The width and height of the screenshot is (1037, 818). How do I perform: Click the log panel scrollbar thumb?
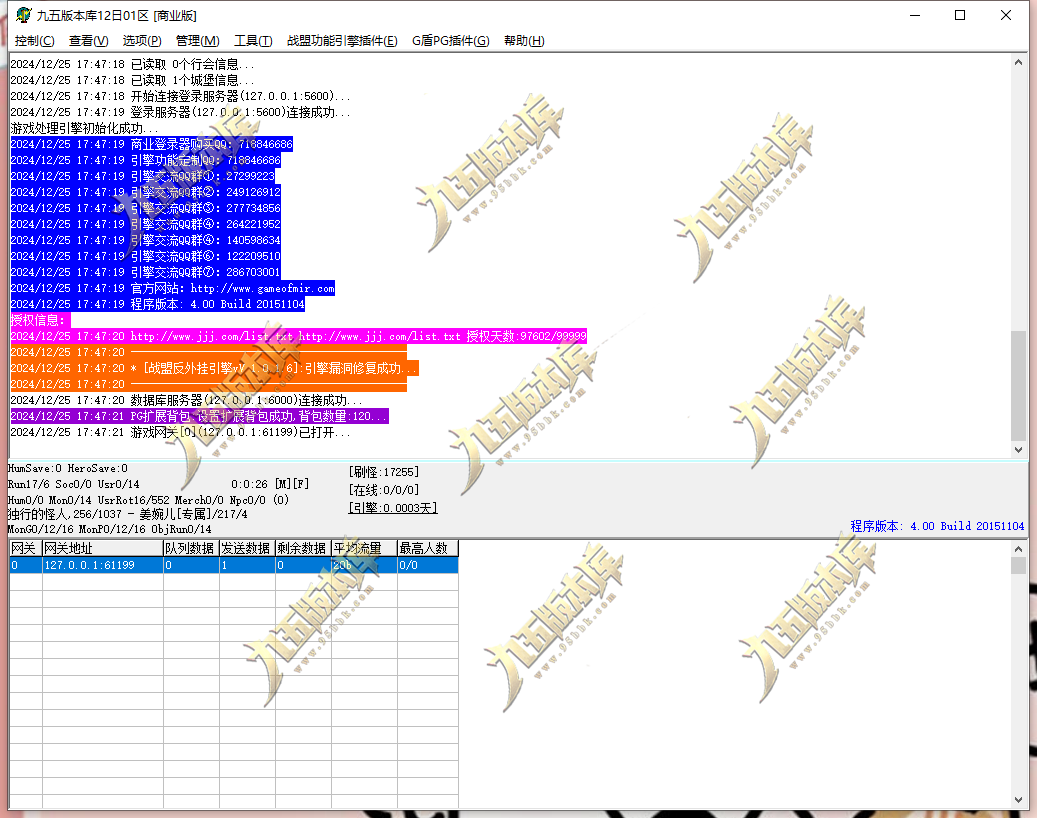tap(1018, 385)
